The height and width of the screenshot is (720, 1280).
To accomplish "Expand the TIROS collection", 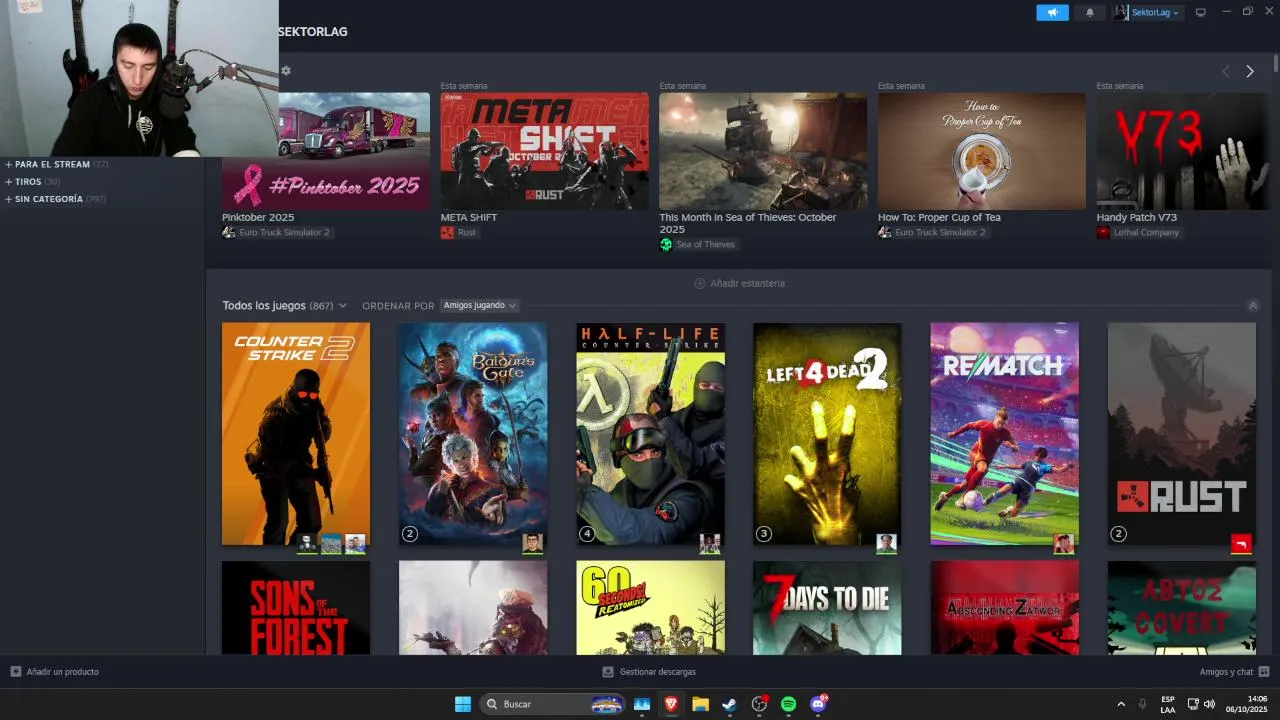I will pyautogui.click(x=33, y=182).
